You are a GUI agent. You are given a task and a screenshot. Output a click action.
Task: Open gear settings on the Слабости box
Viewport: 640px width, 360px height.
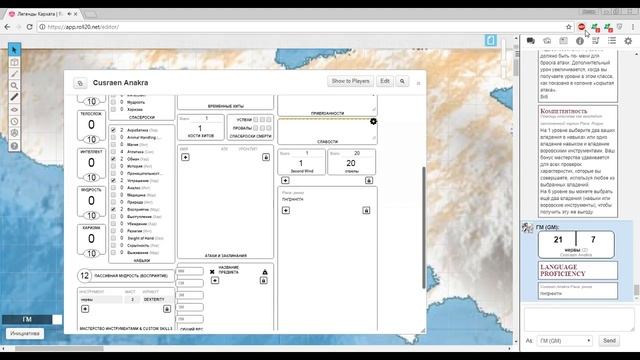[373, 122]
